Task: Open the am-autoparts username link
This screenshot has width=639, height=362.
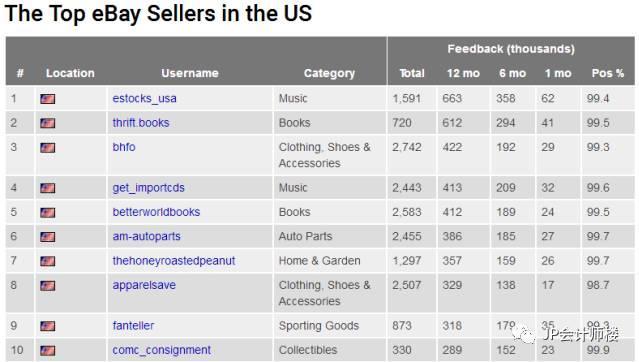Action: [x=146, y=236]
